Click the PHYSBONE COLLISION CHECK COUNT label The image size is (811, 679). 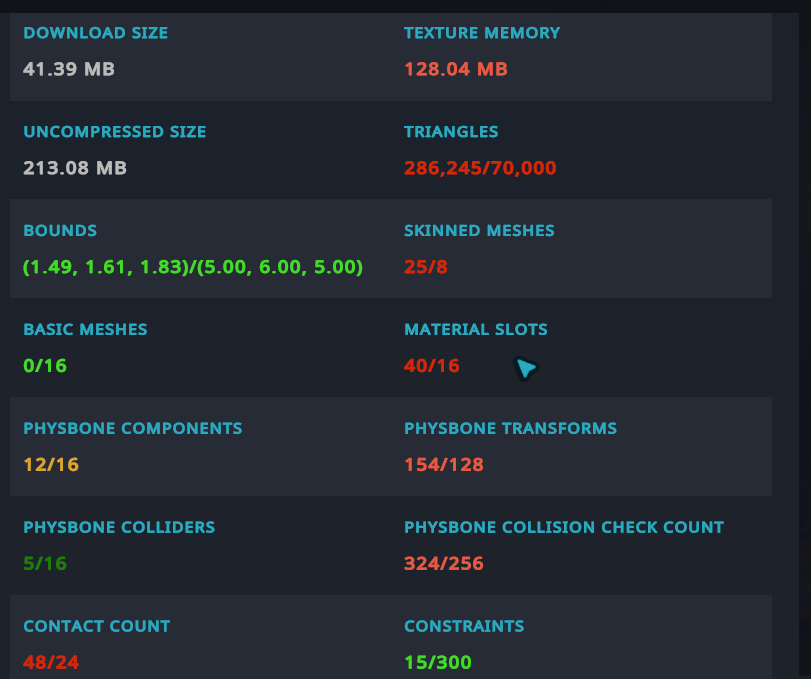pos(564,527)
